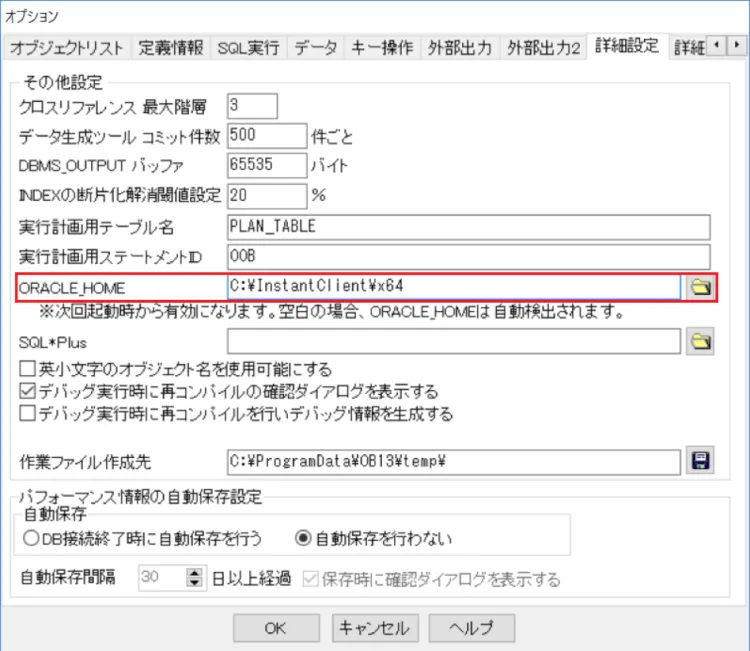Click the 実行計画用ステートメントID field
The image size is (750, 651).
[469, 257]
